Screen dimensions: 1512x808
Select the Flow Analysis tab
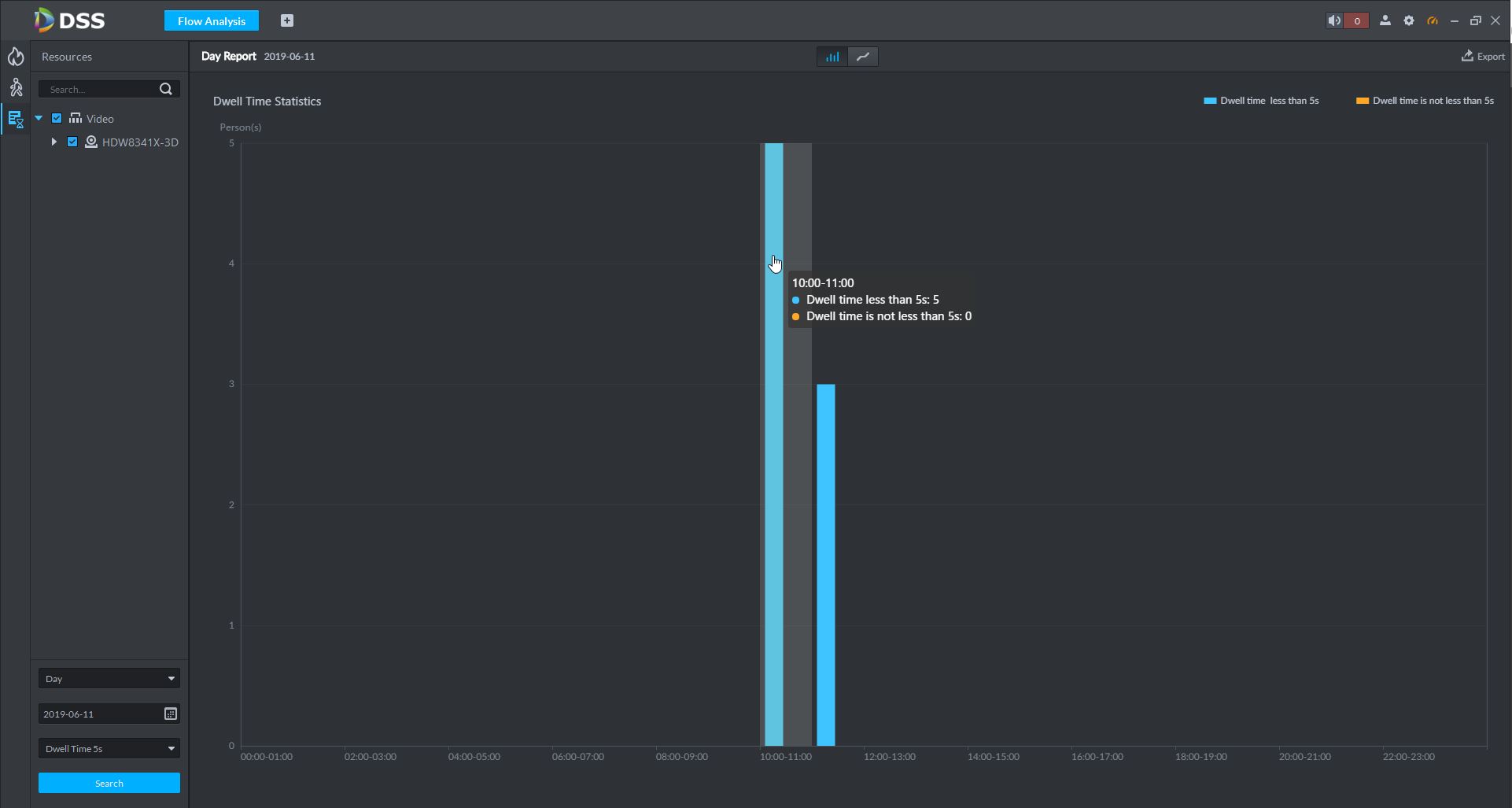211,21
